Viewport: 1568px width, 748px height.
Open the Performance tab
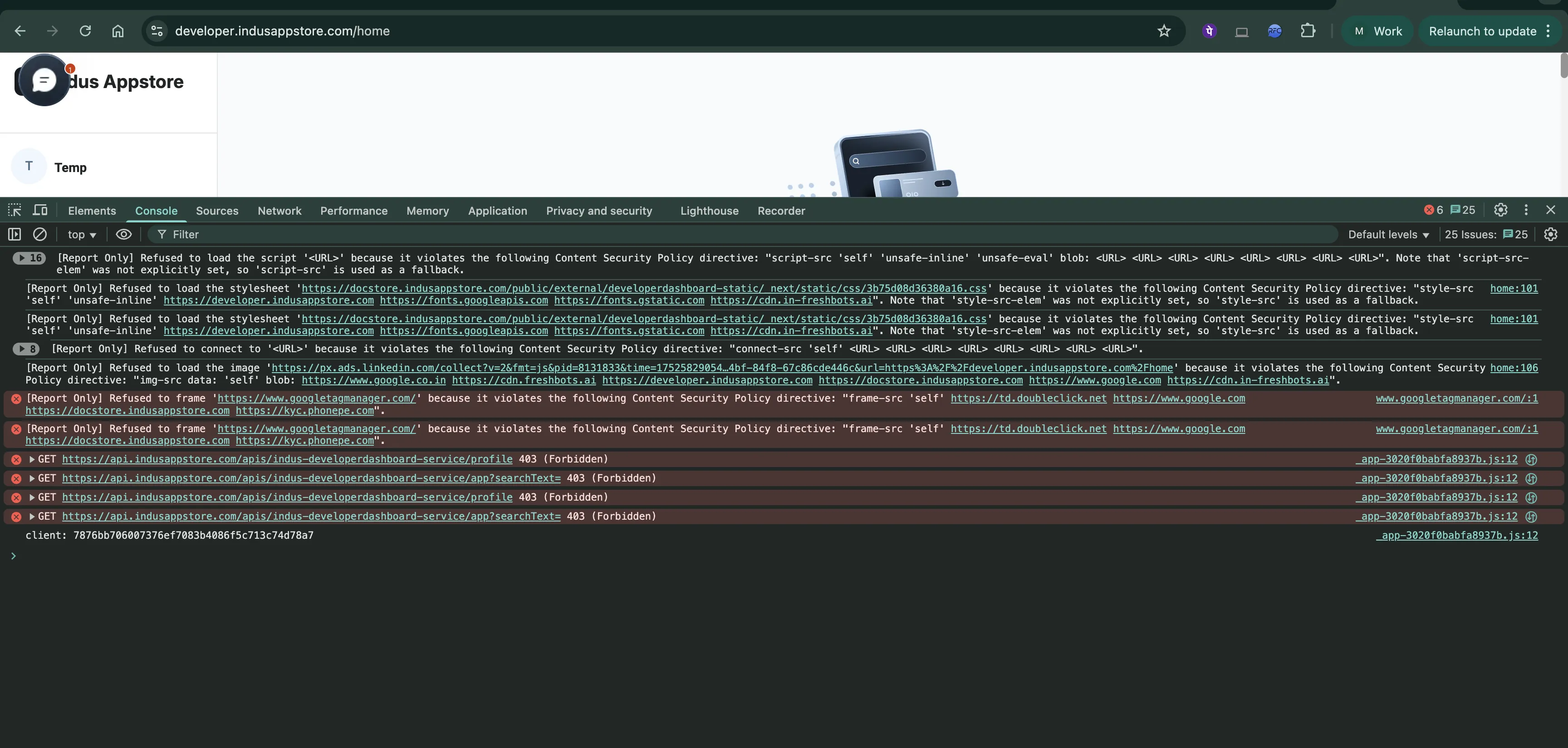pyautogui.click(x=353, y=211)
